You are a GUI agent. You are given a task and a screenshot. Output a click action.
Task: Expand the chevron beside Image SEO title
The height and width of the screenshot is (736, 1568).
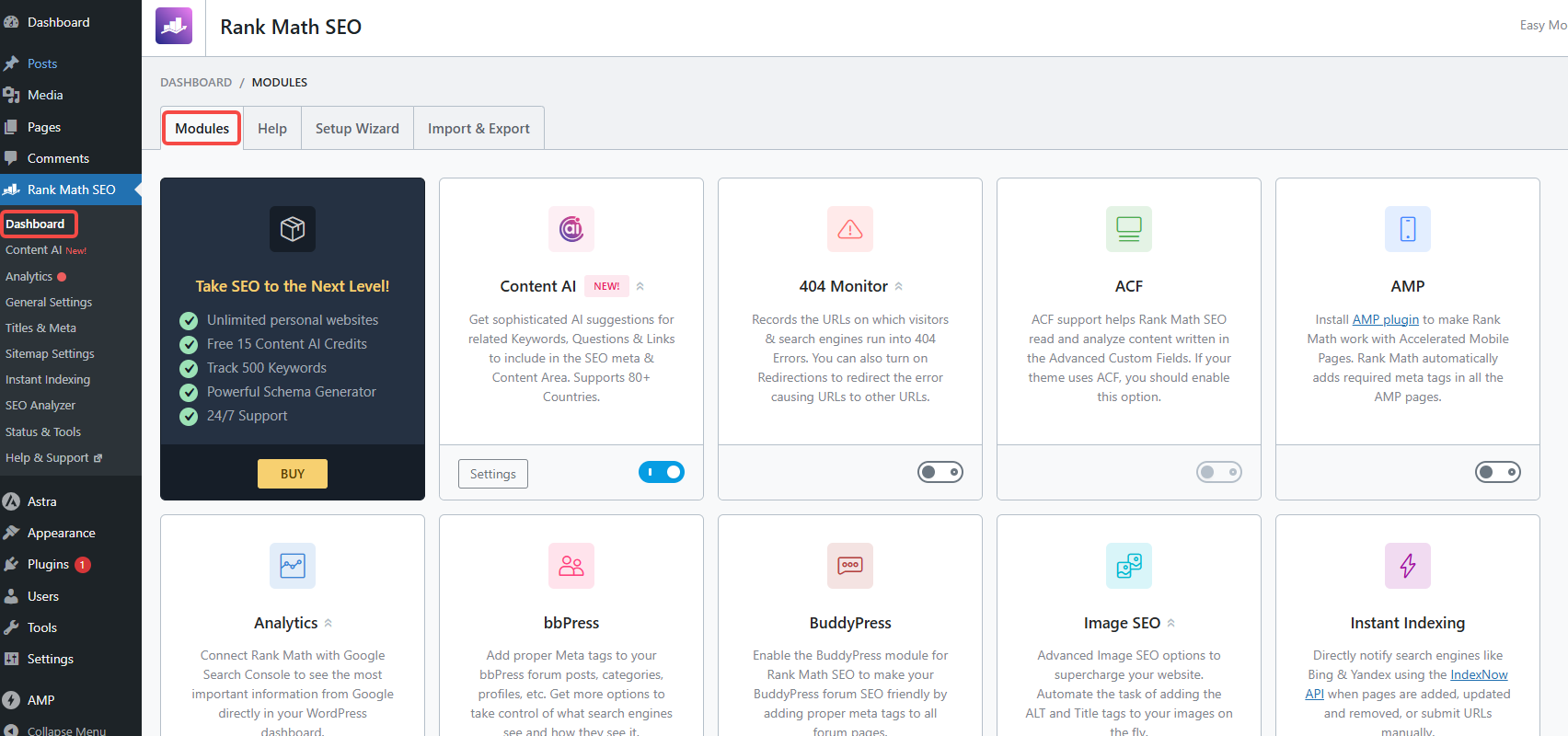(x=1171, y=624)
